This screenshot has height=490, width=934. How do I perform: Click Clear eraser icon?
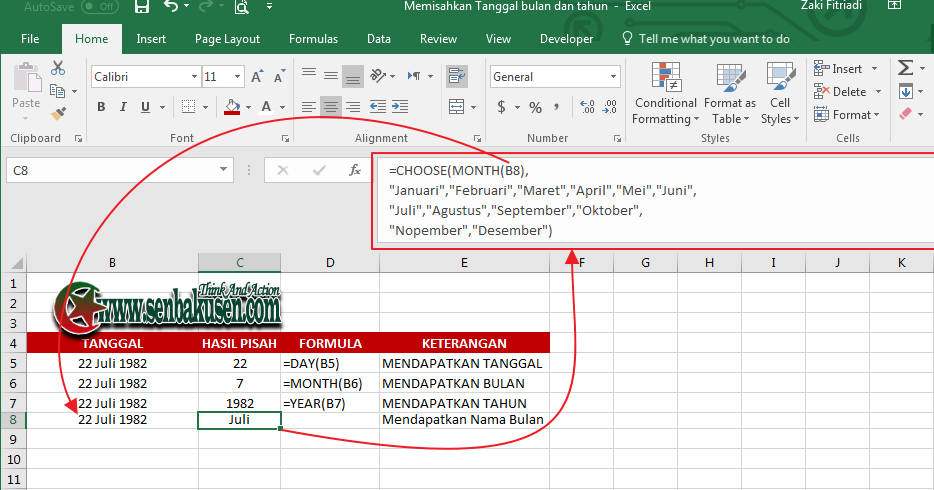(906, 113)
